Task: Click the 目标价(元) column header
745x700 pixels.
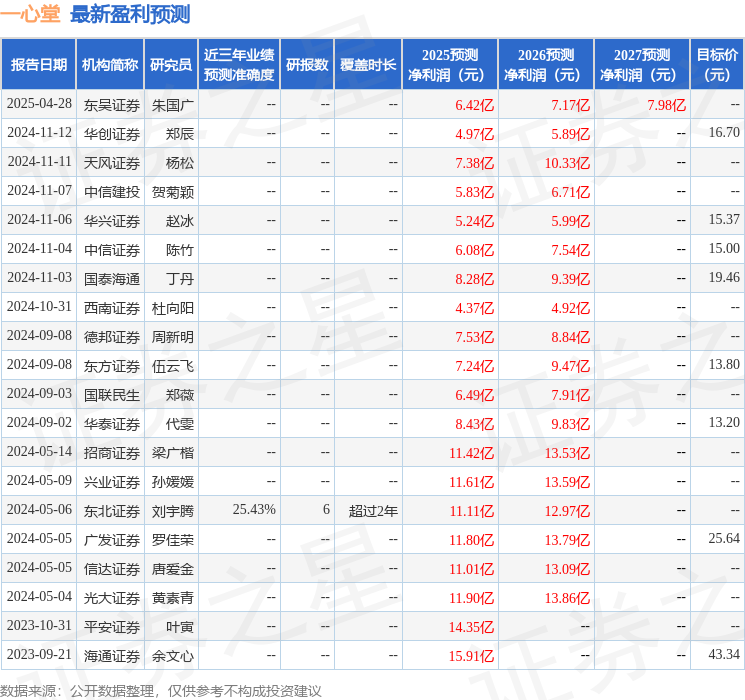Action: click(x=717, y=64)
